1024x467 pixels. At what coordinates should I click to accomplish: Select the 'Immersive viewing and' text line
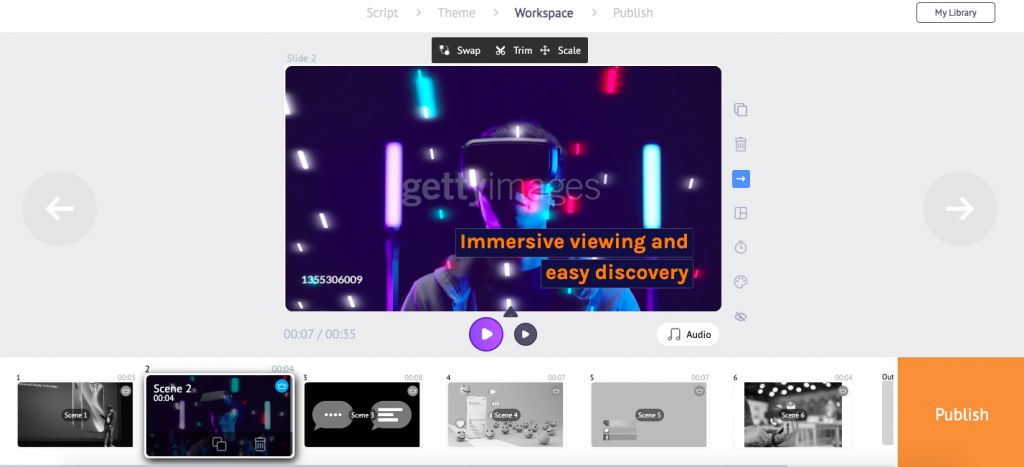[x=574, y=242]
